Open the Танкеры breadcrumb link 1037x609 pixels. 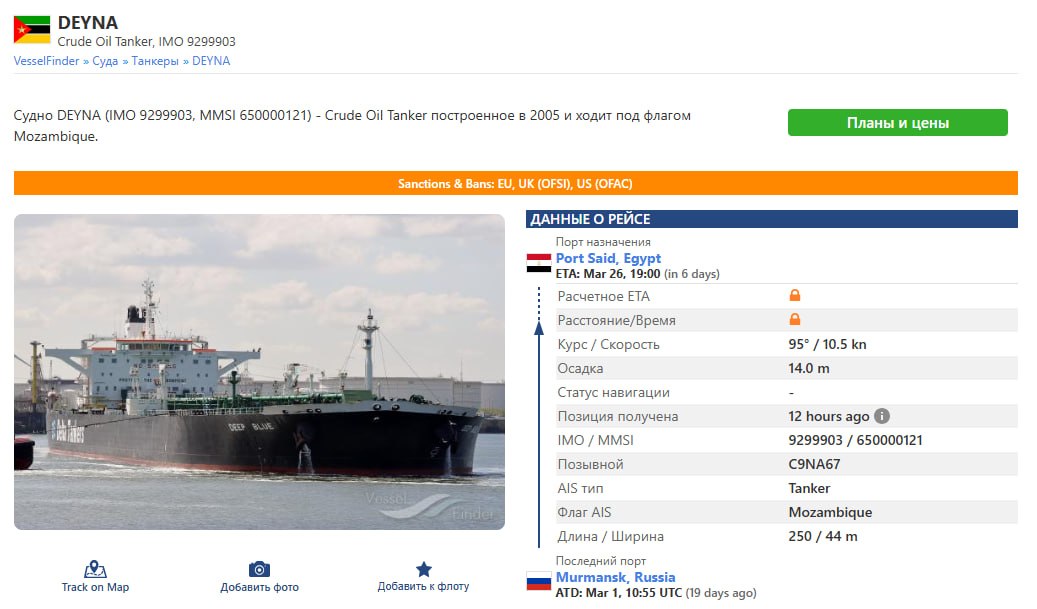[155, 61]
